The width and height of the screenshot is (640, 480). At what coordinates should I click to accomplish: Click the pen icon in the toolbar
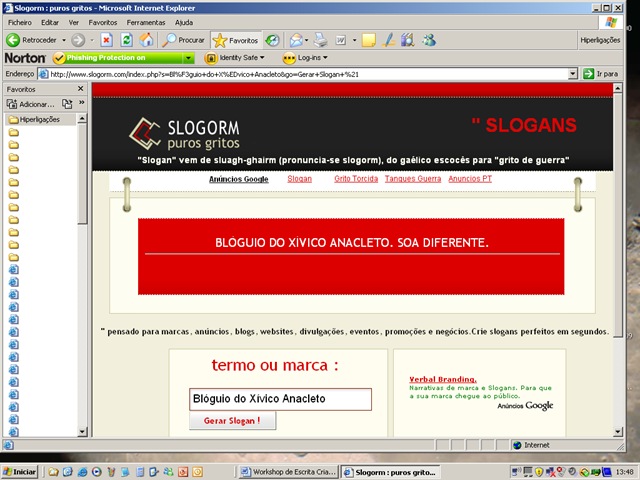click(x=389, y=40)
